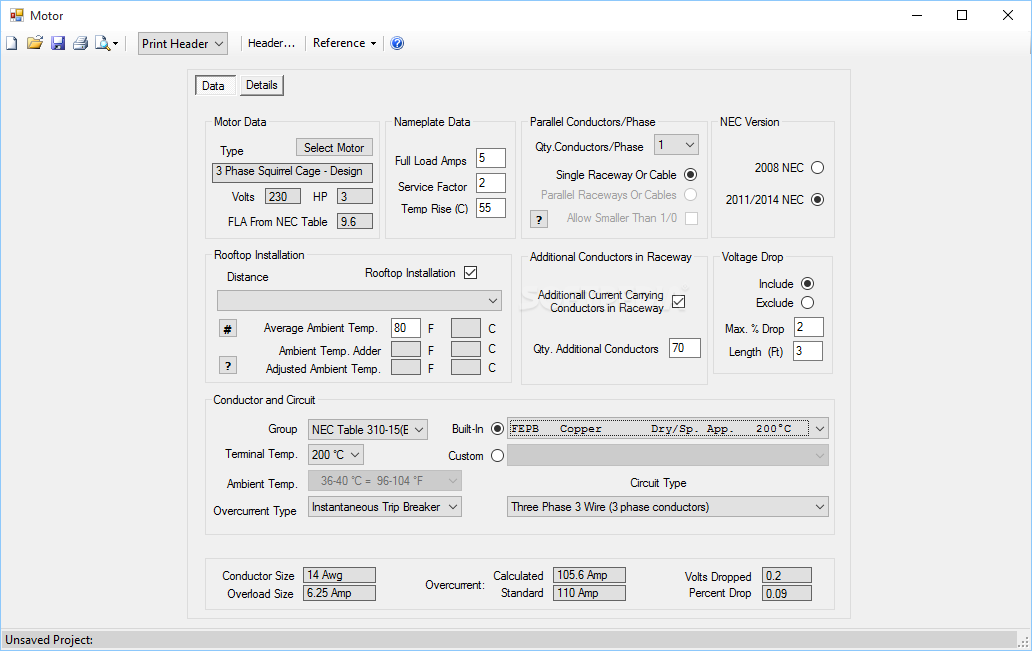Image resolution: width=1032 pixels, height=651 pixels.
Task: Open the Group NEC Table dropdown
Action: tap(368, 429)
